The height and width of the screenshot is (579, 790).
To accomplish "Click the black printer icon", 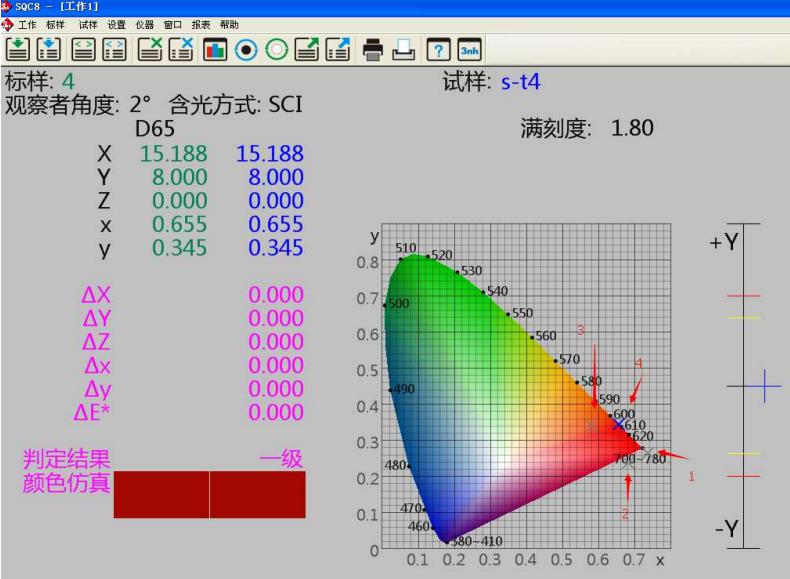I will (373, 49).
